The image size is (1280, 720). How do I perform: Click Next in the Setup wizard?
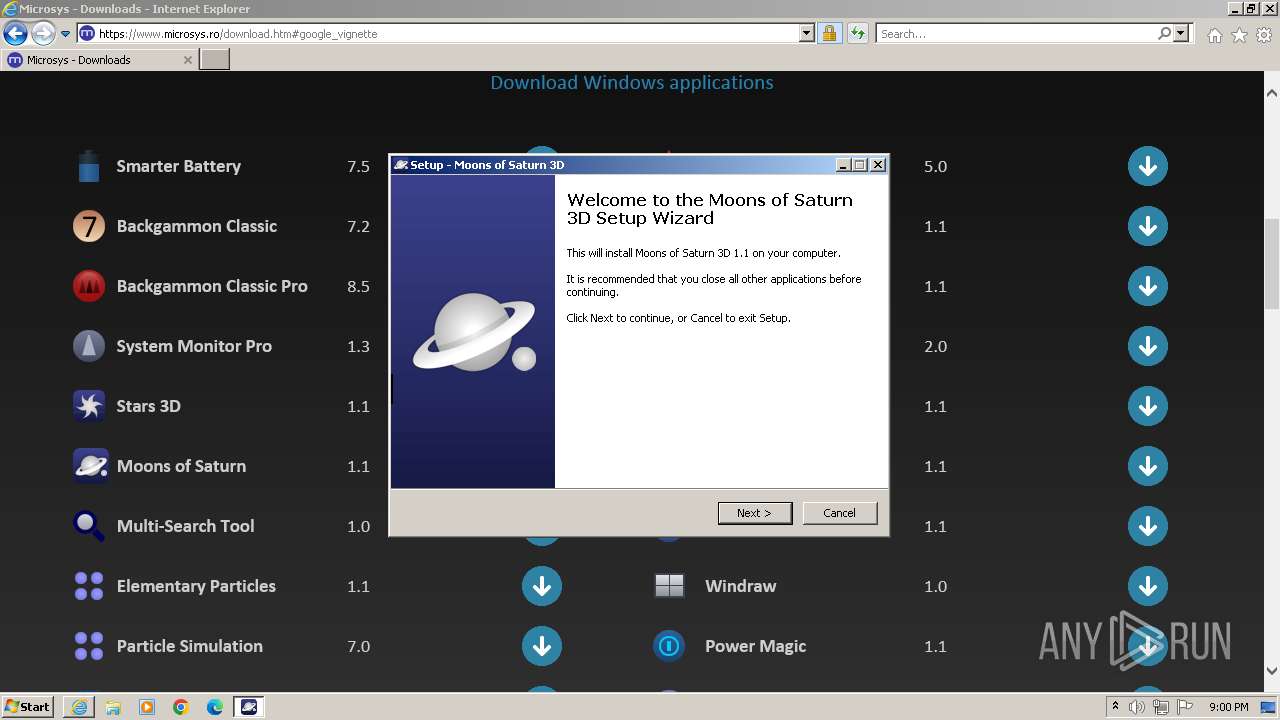[x=755, y=513]
